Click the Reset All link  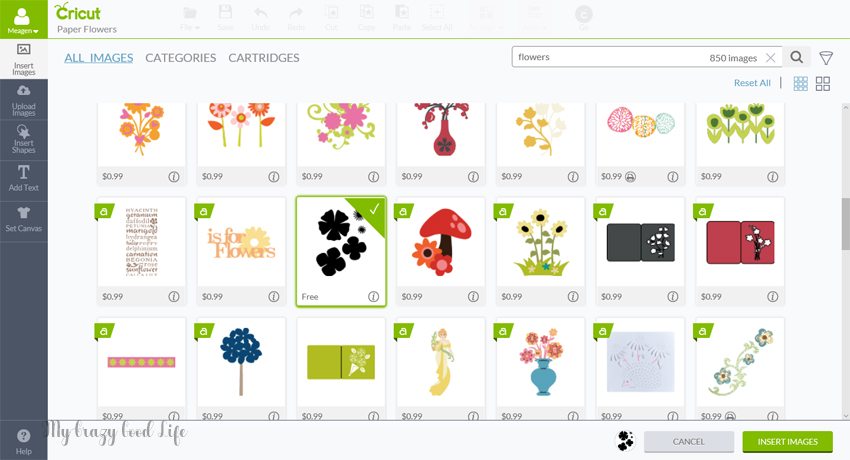click(752, 83)
